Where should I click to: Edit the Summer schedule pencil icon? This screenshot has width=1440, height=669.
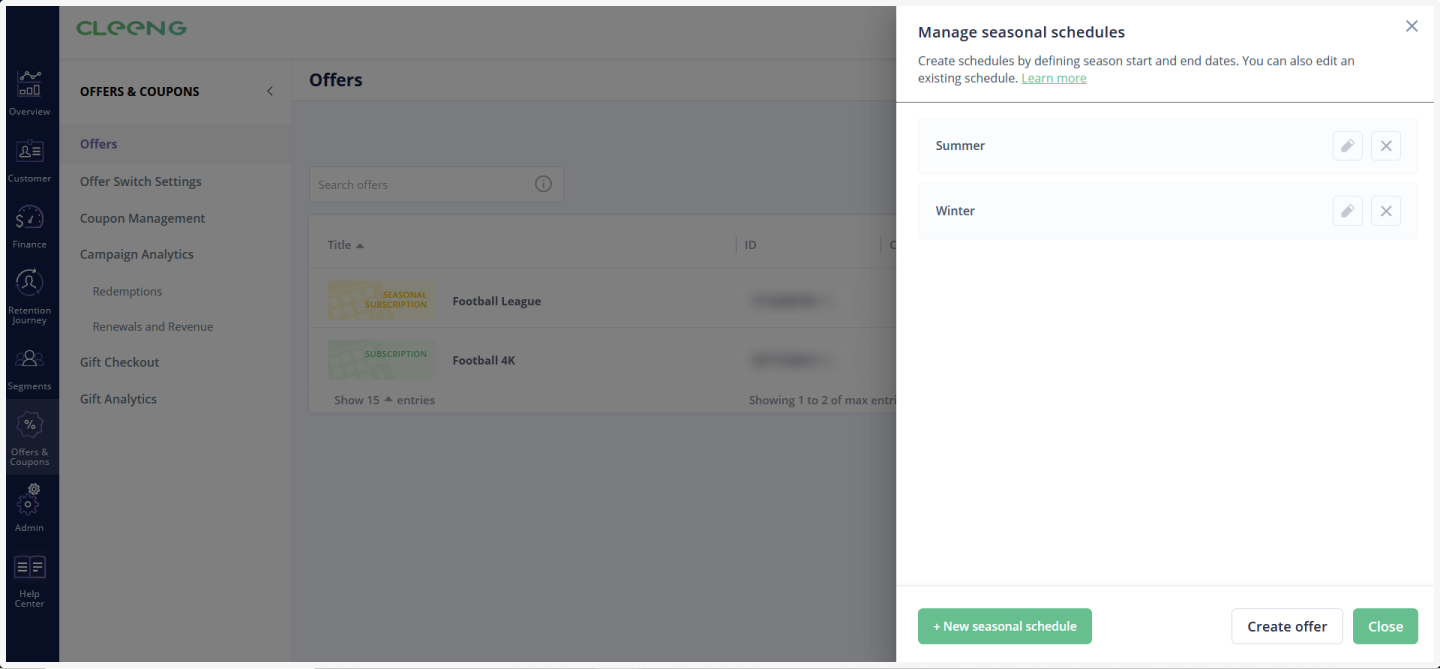[1348, 146]
